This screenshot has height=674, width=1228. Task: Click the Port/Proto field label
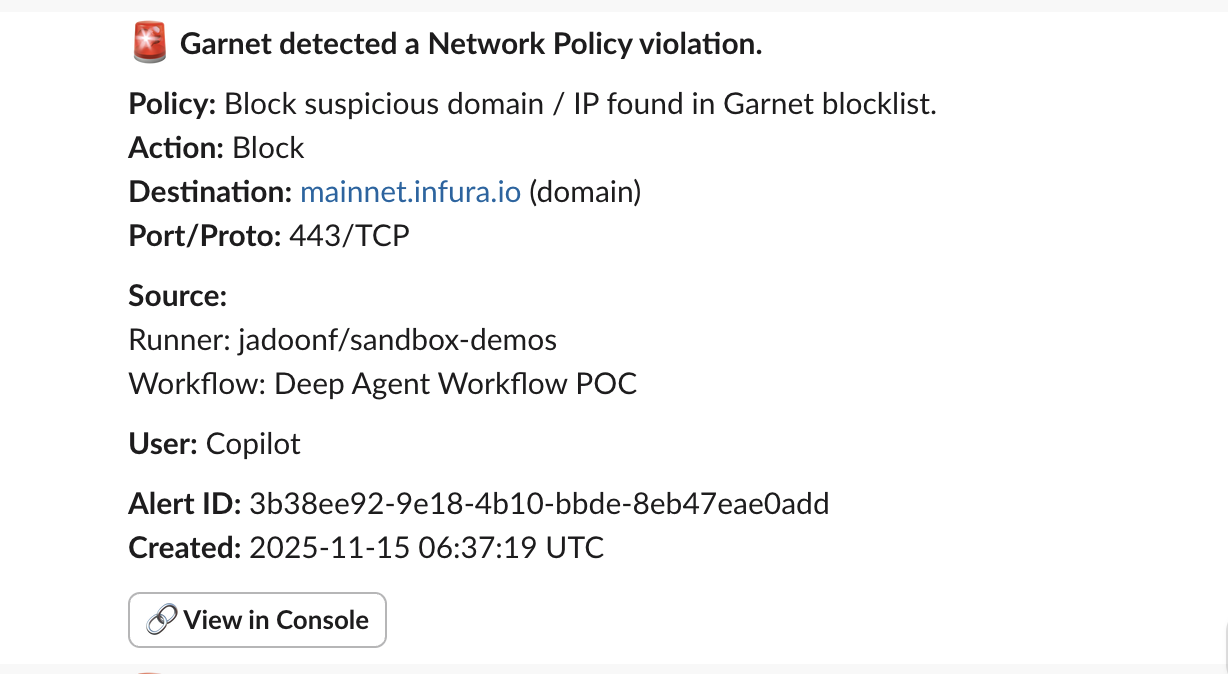click(x=201, y=235)
